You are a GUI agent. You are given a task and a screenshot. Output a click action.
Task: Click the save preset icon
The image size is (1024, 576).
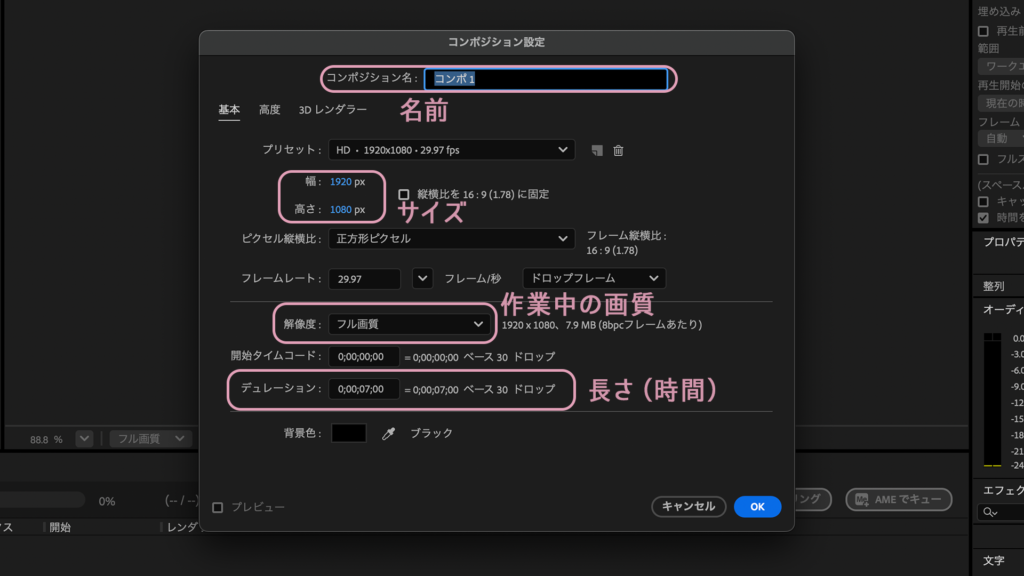[597, 150]
